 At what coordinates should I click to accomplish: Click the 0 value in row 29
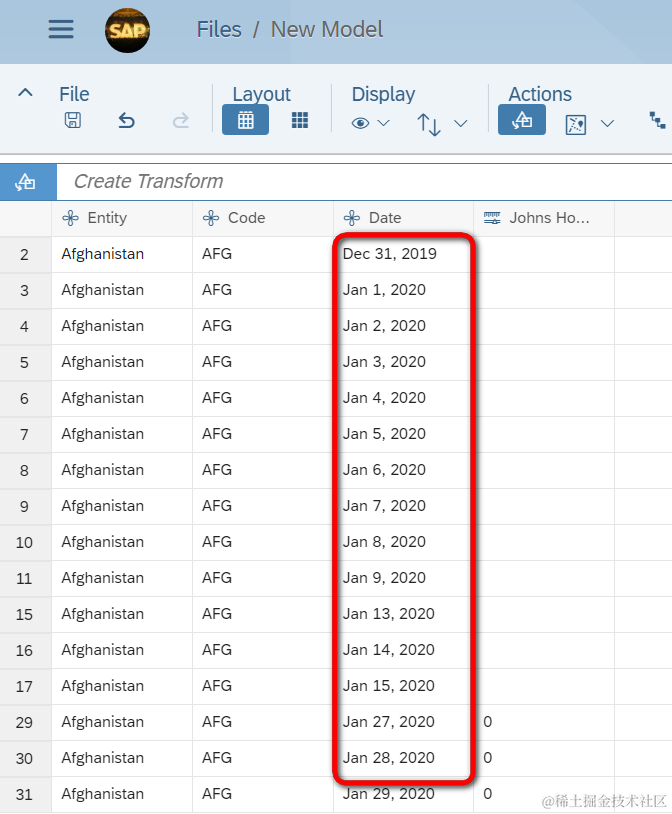pyautogui.click(x=488, y=722)
